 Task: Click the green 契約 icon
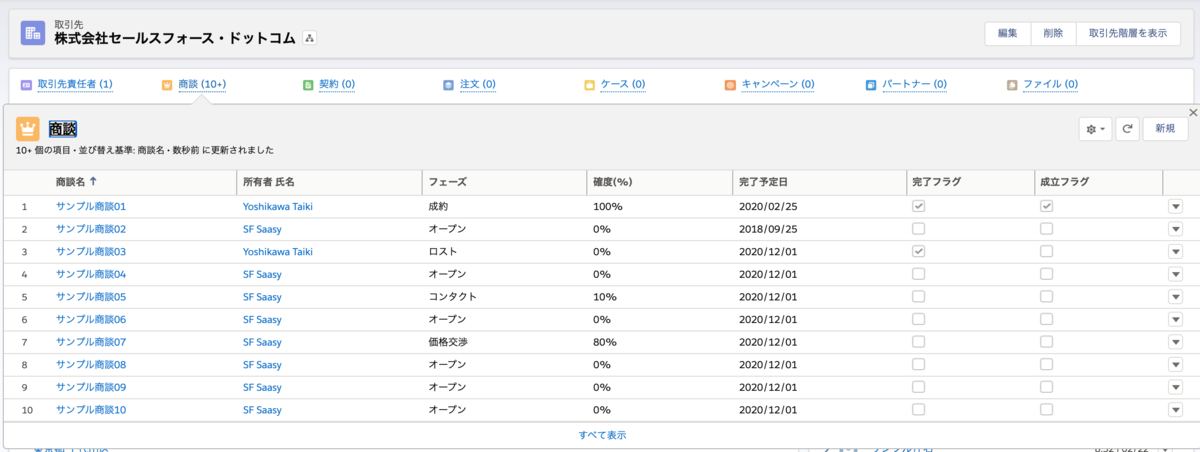coord(308,85)
